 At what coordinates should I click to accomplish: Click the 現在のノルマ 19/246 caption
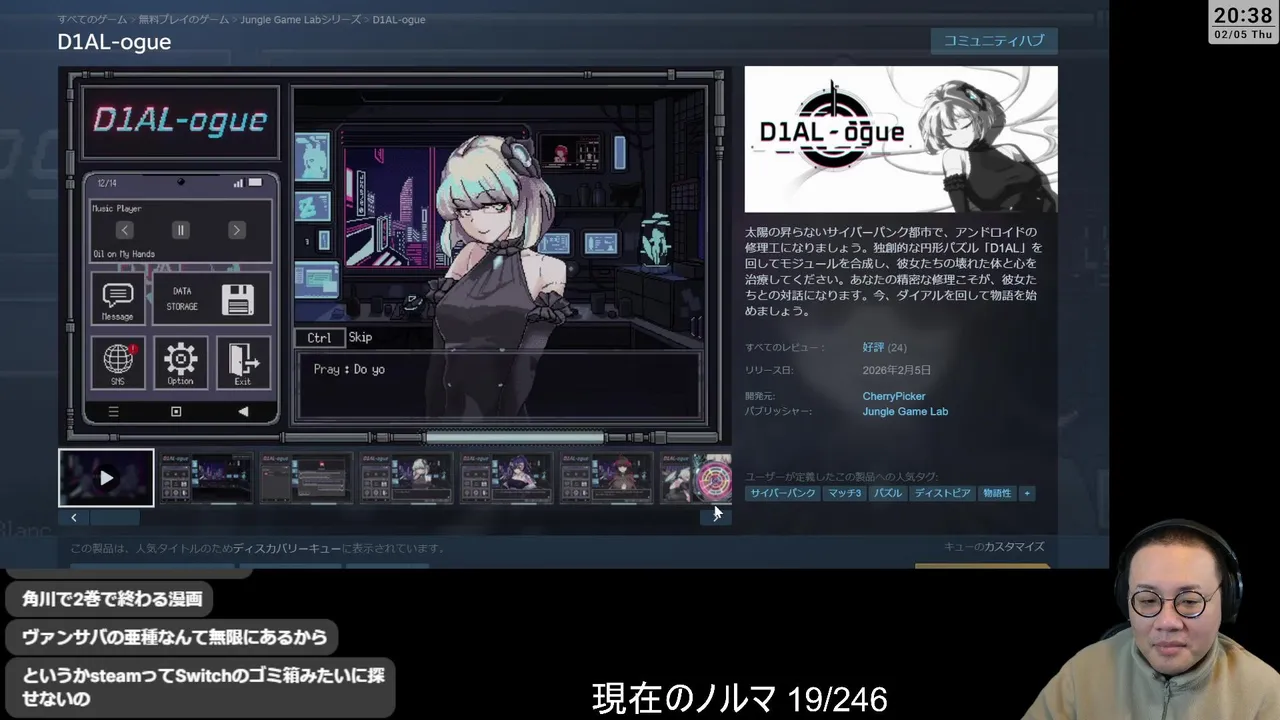(740, 699)
